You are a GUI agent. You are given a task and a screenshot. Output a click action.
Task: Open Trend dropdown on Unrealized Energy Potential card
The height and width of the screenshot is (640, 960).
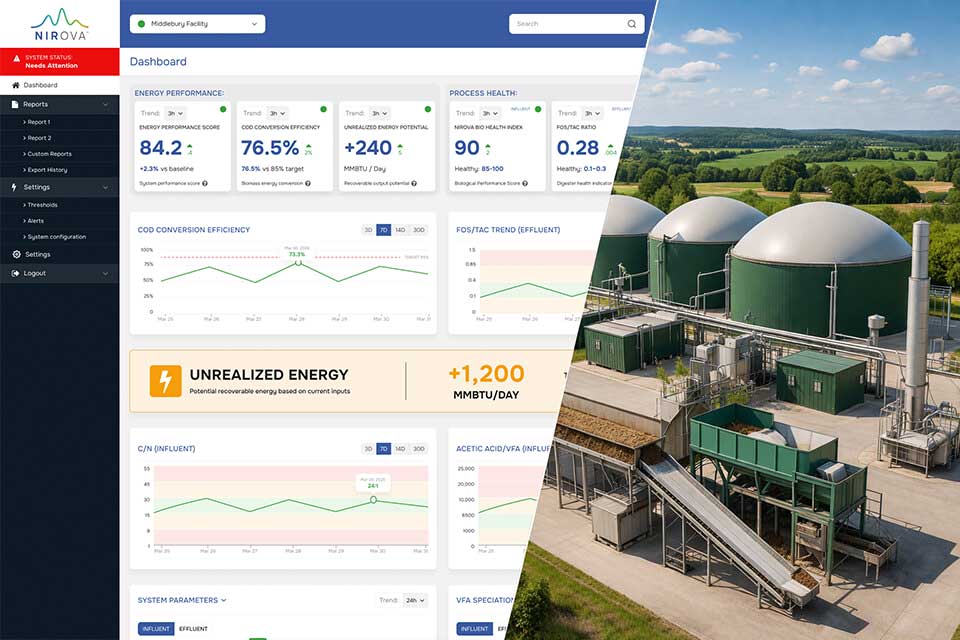pyautogui.click(x=380, y=113)
